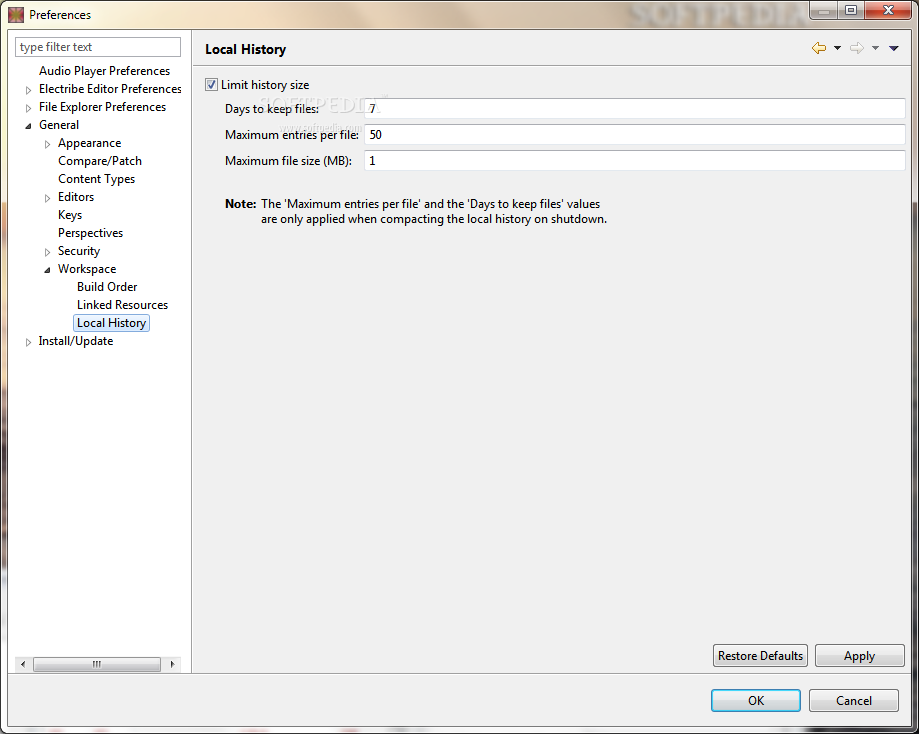This screenshot has height=734, width=919.
Task: Click the type filter text field
Action: pos(98,47)
